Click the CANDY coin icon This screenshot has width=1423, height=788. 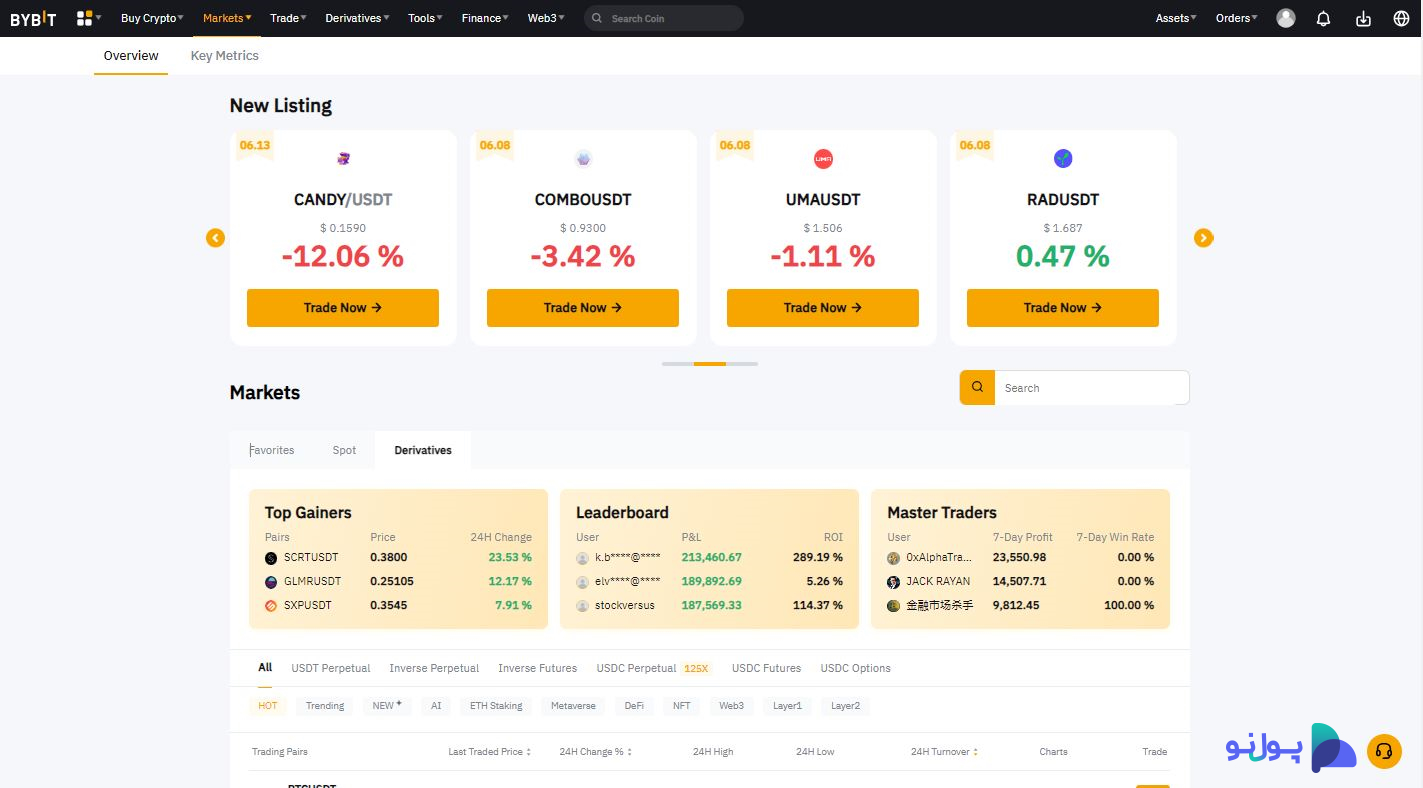click(x=343, y=158)
